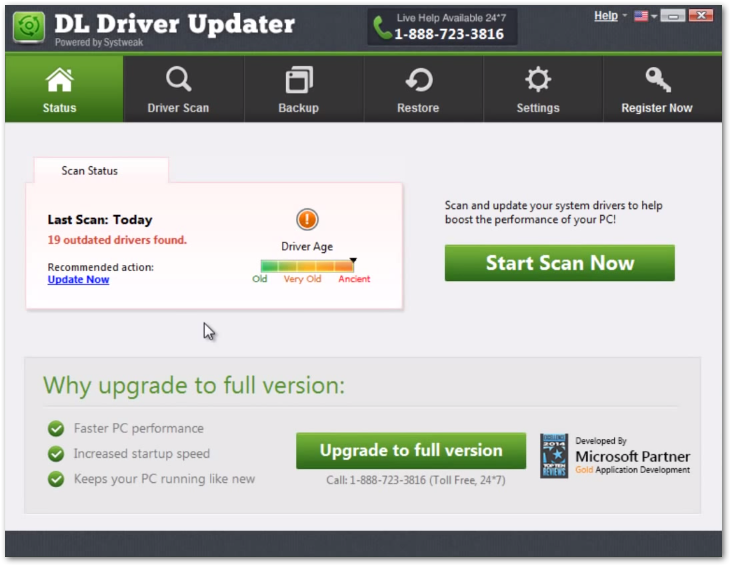731x566 pixels.
Task: Click the Register Now key icon
Action: pyautogui.click(x=657, y=80)
